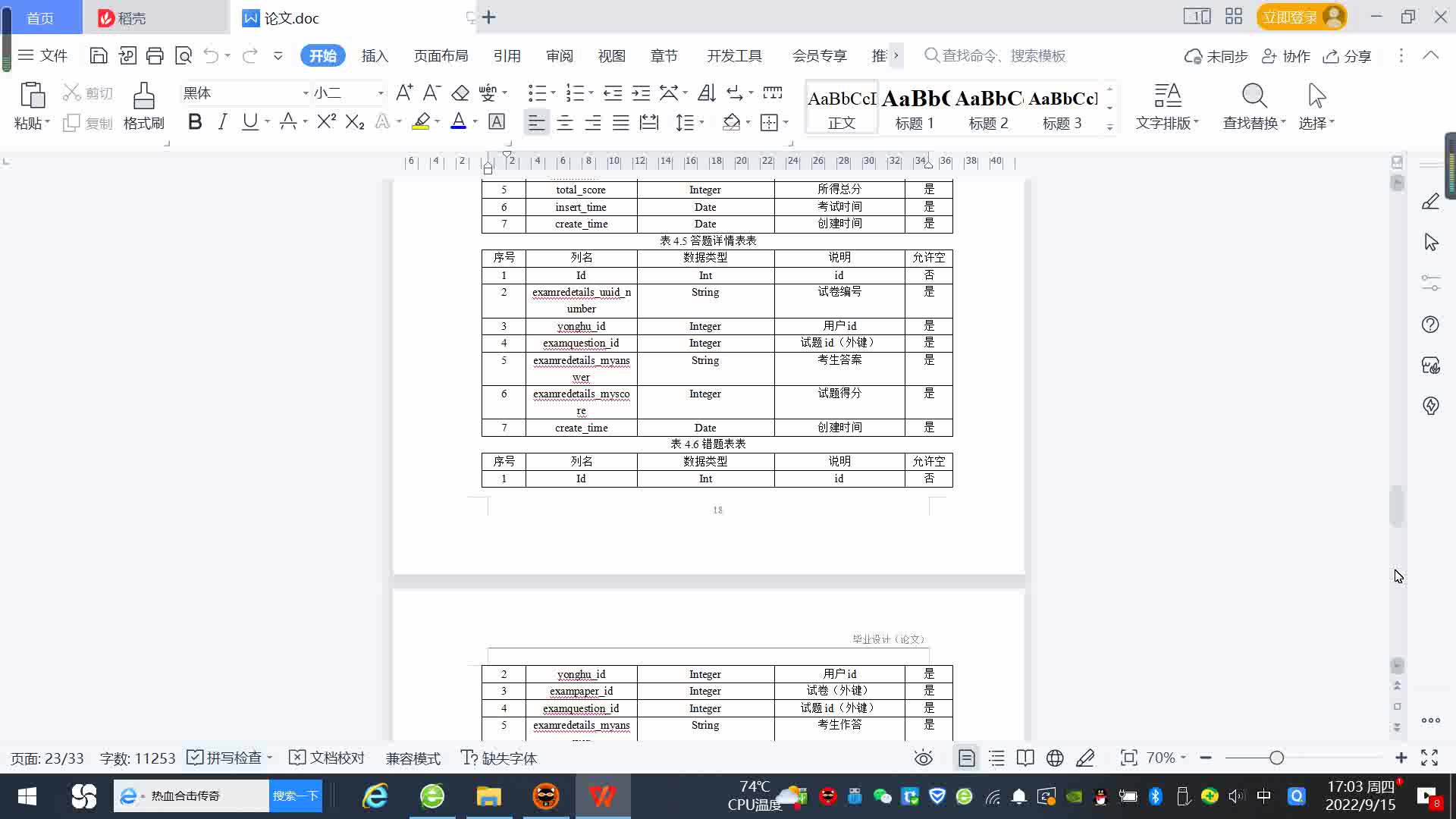Toggle eye protection mode icon in status bar
The height and width of the screenshot is (819, 1456).
click(923, 758)
